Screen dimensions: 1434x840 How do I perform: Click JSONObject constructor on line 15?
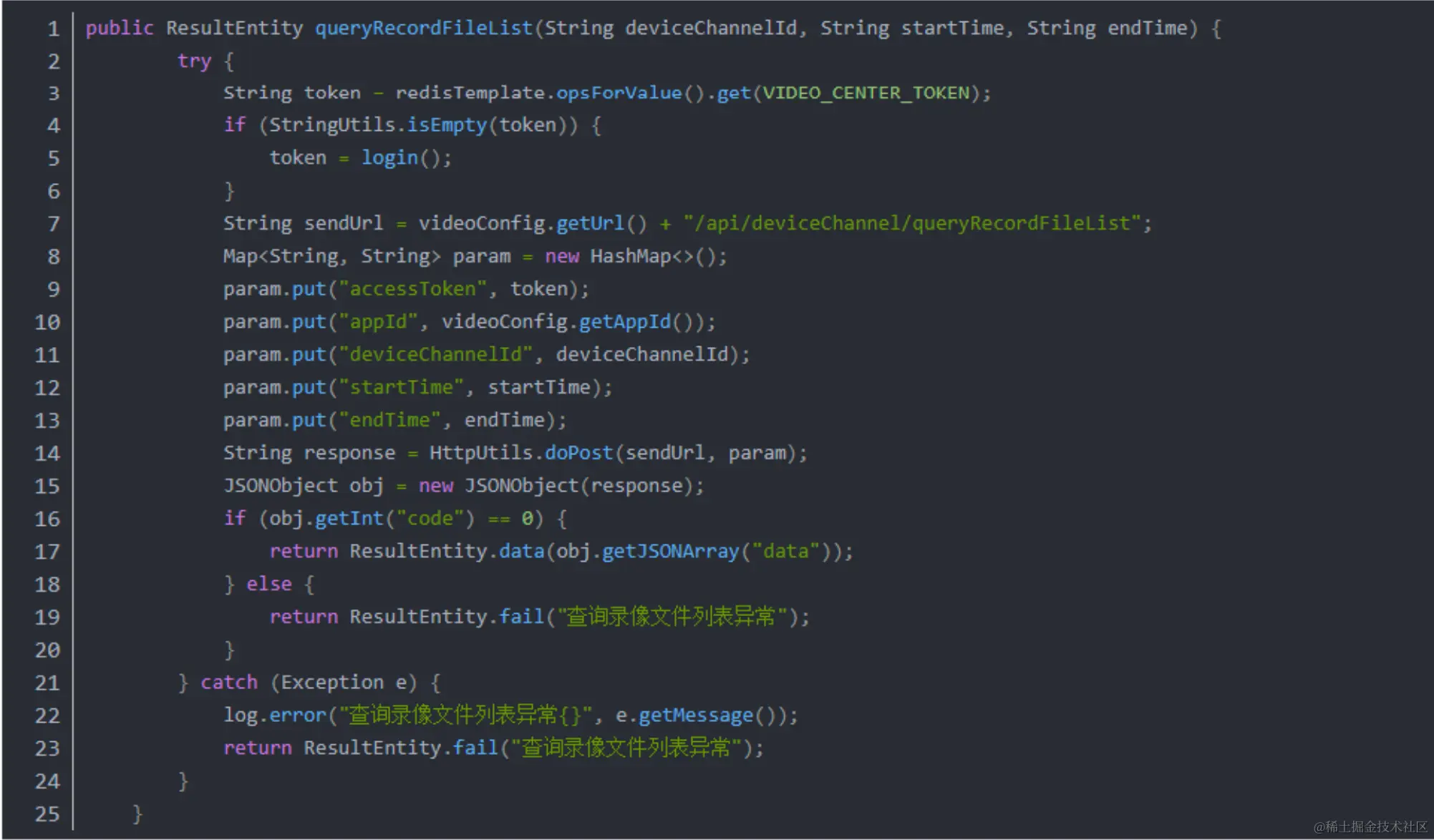tap(521, 486)
